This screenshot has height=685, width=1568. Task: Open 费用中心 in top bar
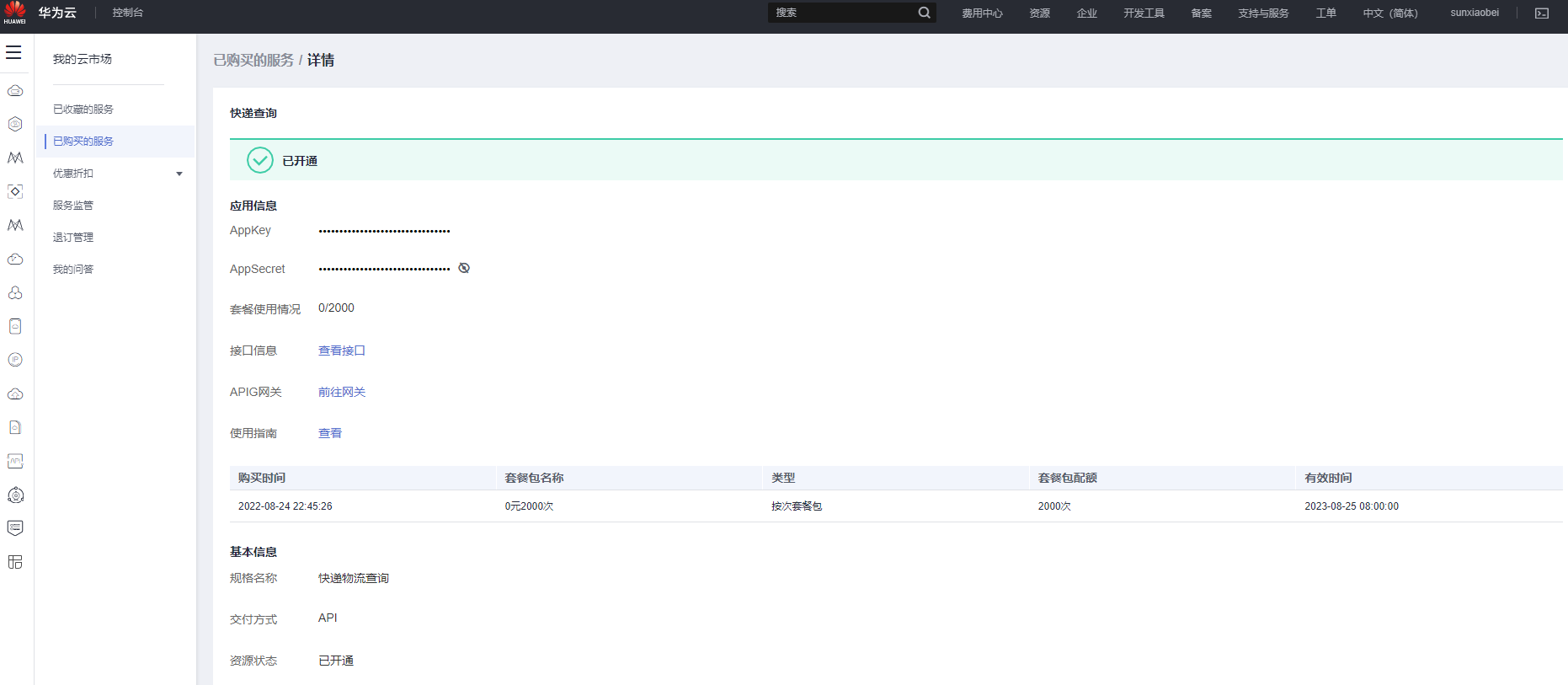pyautogui.click(x=982, y=13)
